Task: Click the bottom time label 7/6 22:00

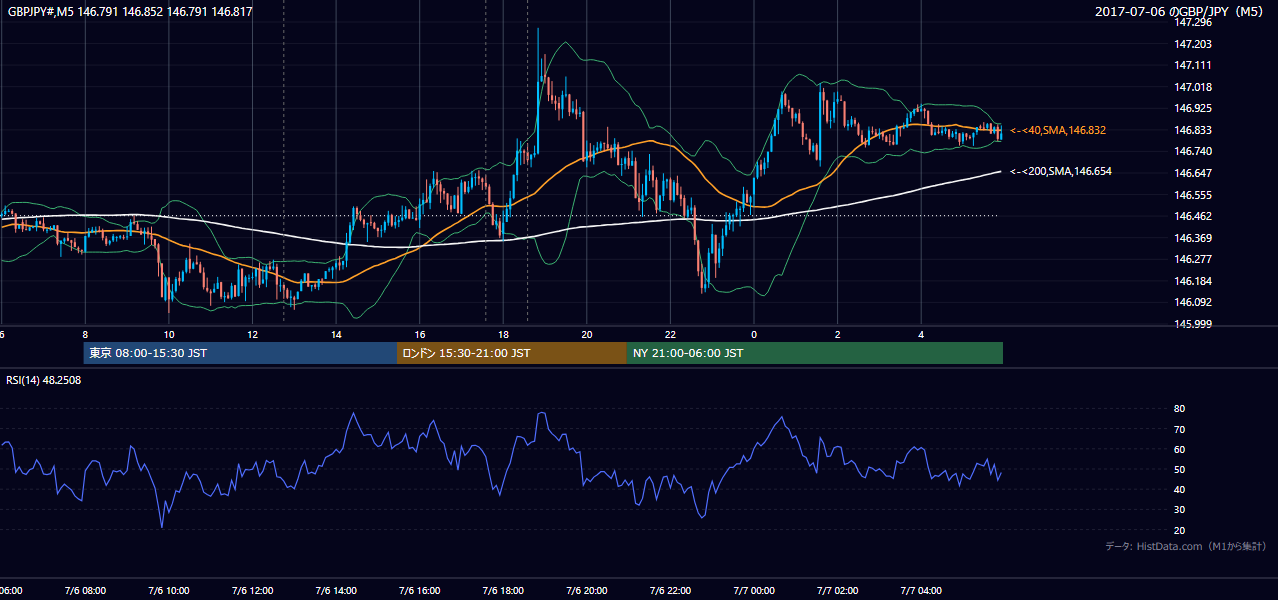Action: [670, 591]
